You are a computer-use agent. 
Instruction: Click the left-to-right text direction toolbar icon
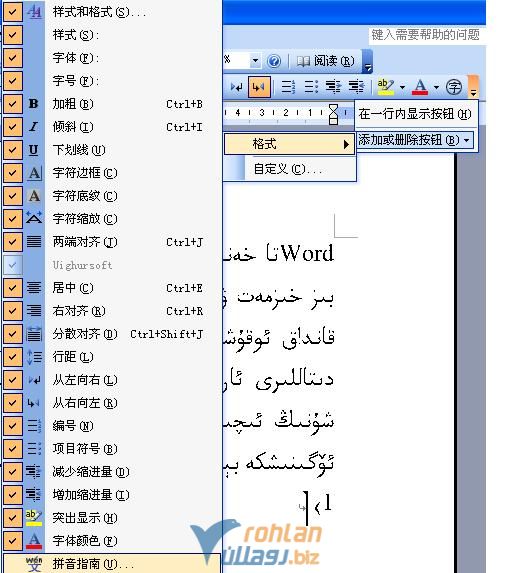point(237,87)
